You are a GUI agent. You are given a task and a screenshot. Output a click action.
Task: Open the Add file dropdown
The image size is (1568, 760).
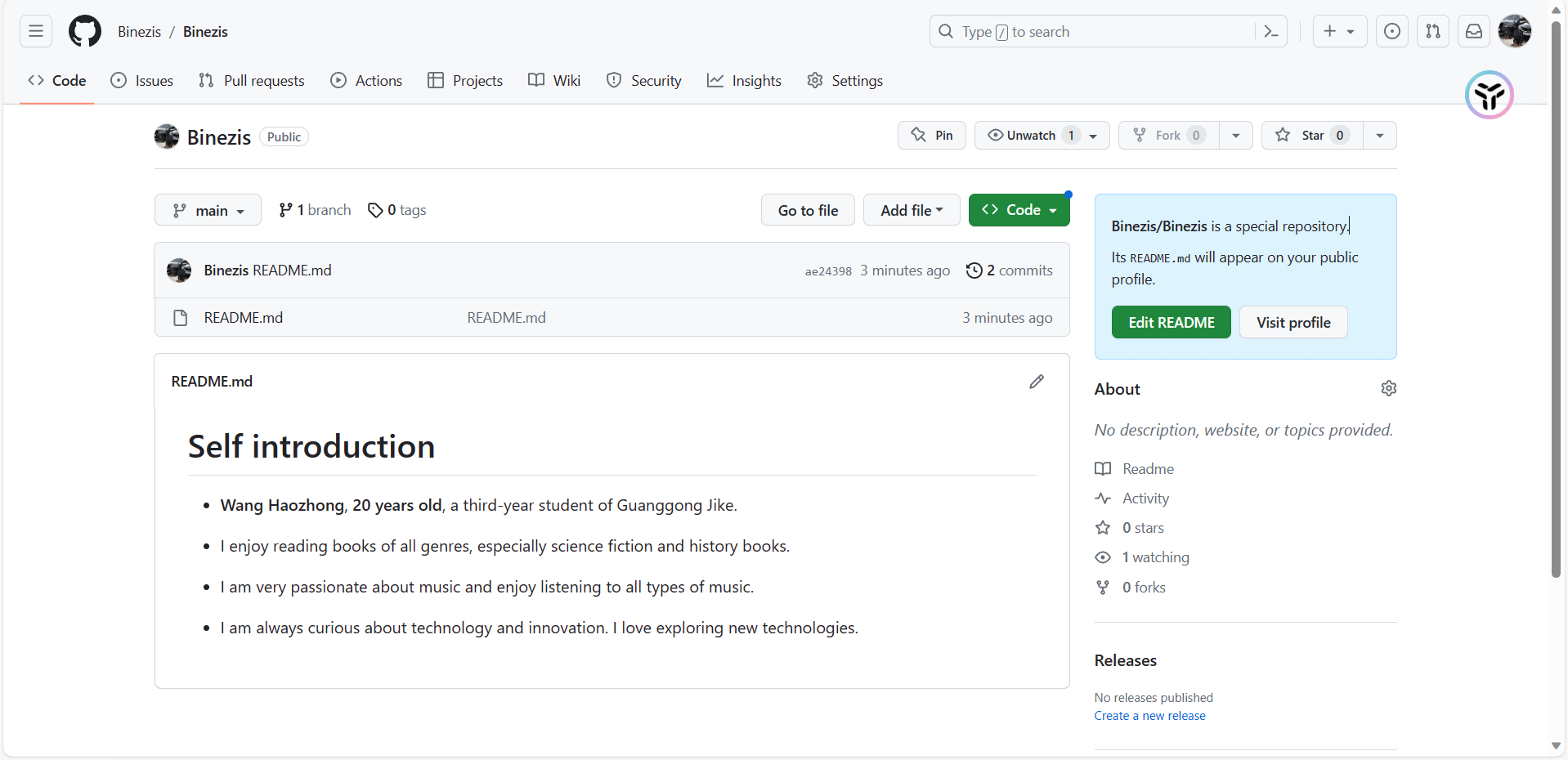(912, 211)
